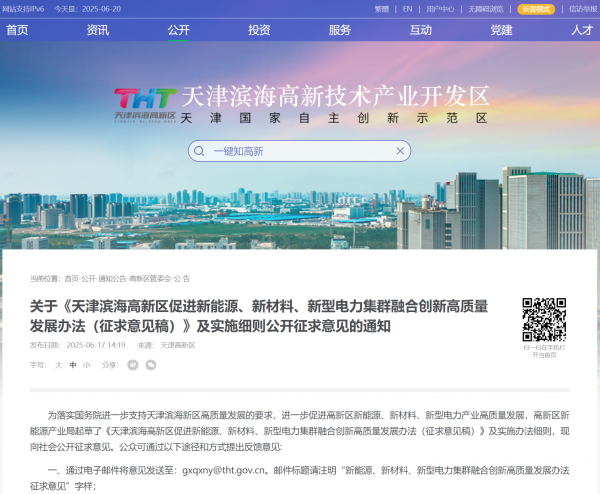
Task: Open the 投资 nav menu
Action: click(259, 30)
